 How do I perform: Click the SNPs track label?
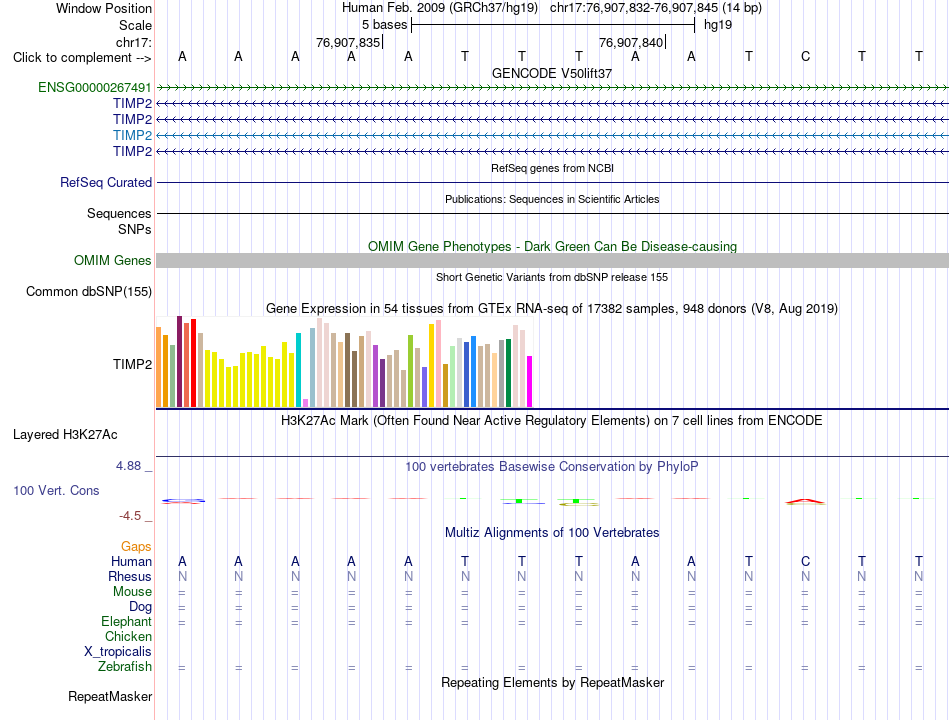(135, 229)
